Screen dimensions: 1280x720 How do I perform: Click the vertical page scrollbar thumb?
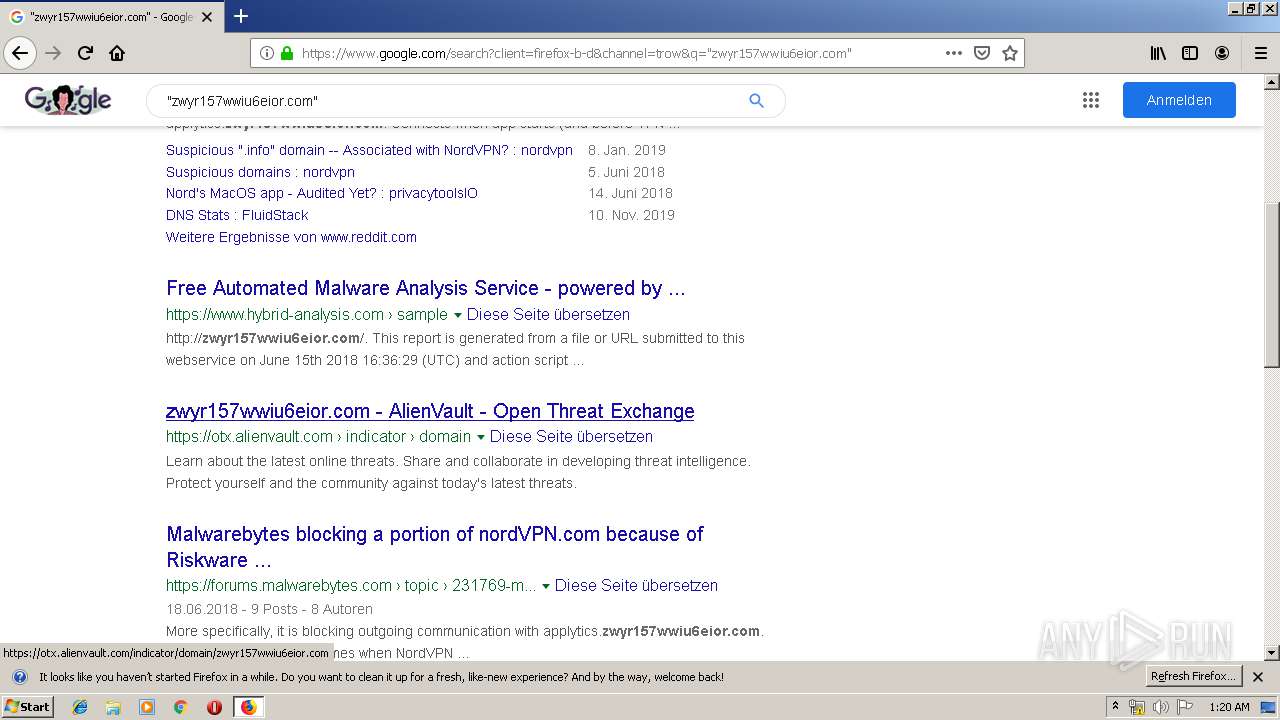tap(1271, 284)
